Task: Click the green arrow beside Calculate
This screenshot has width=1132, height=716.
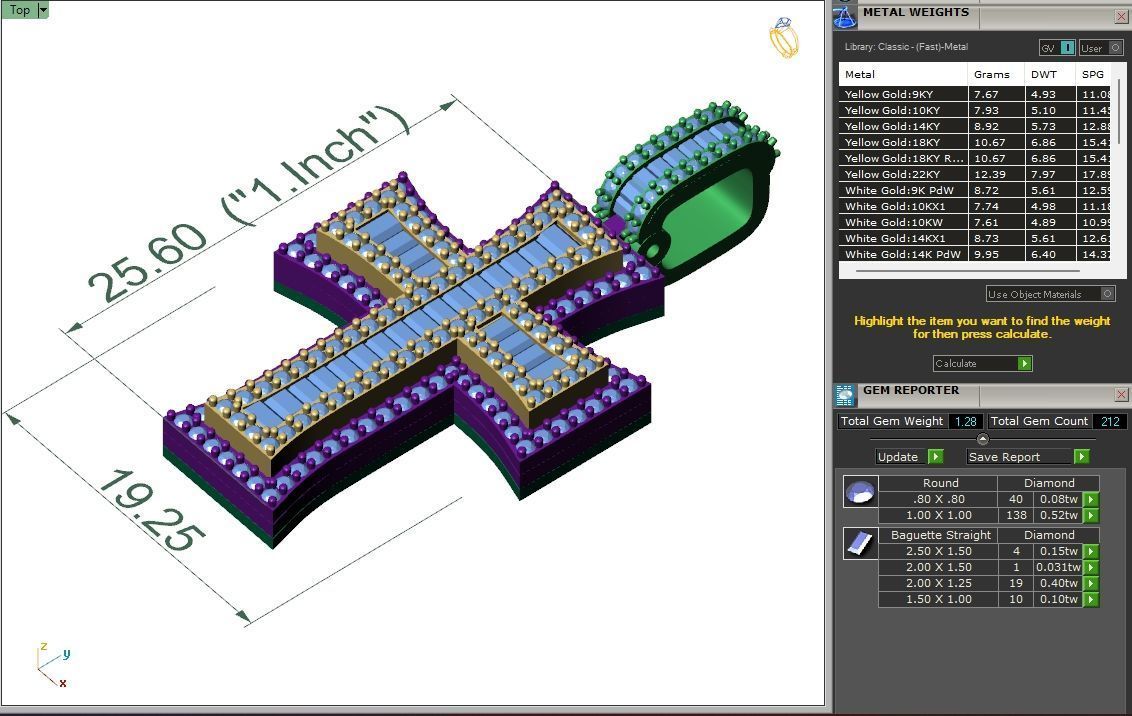Action: (x=1024, y=364)
